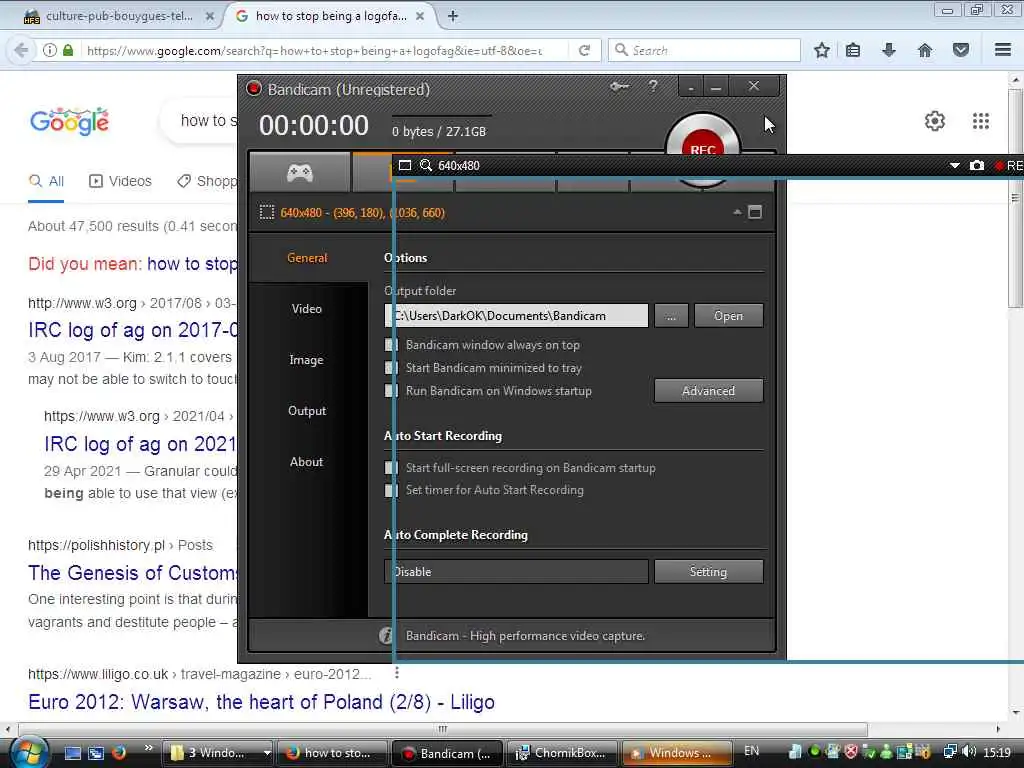Browse output folder with the ... button

point(671,315)
